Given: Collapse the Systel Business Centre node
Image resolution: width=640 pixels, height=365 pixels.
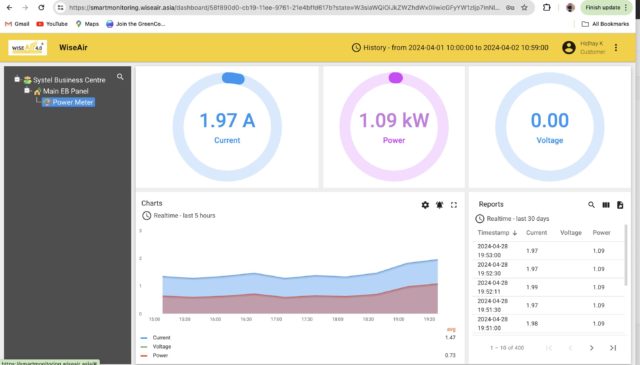Looking at the screenshot, I should point(17,79).
